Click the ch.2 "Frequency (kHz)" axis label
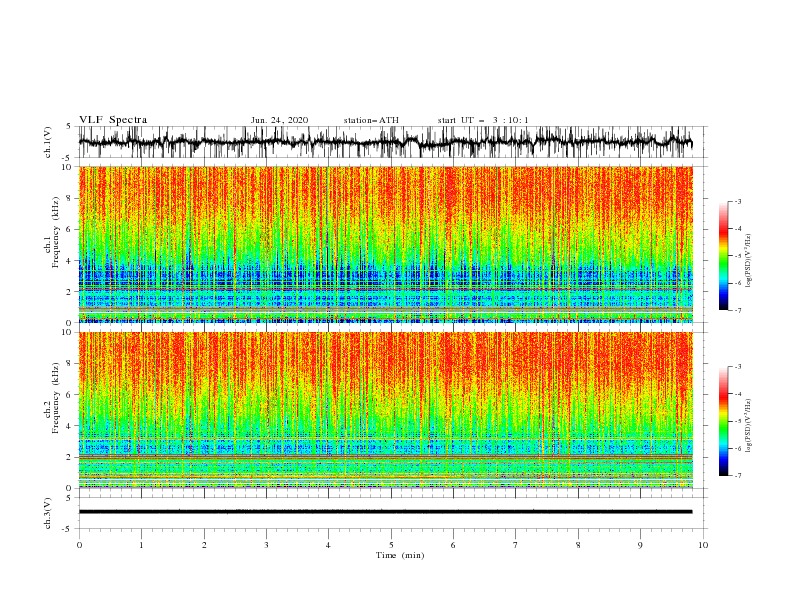 click(x=57, y=399)
